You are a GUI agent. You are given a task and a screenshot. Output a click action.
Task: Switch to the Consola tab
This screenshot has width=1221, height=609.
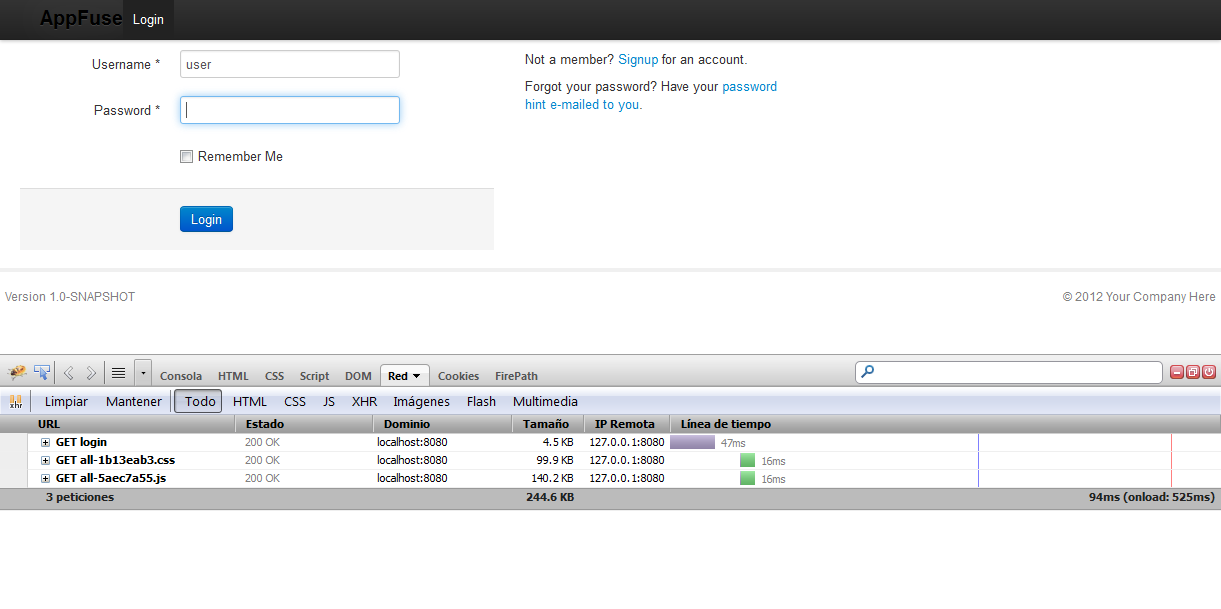click(x=181, y=375)
